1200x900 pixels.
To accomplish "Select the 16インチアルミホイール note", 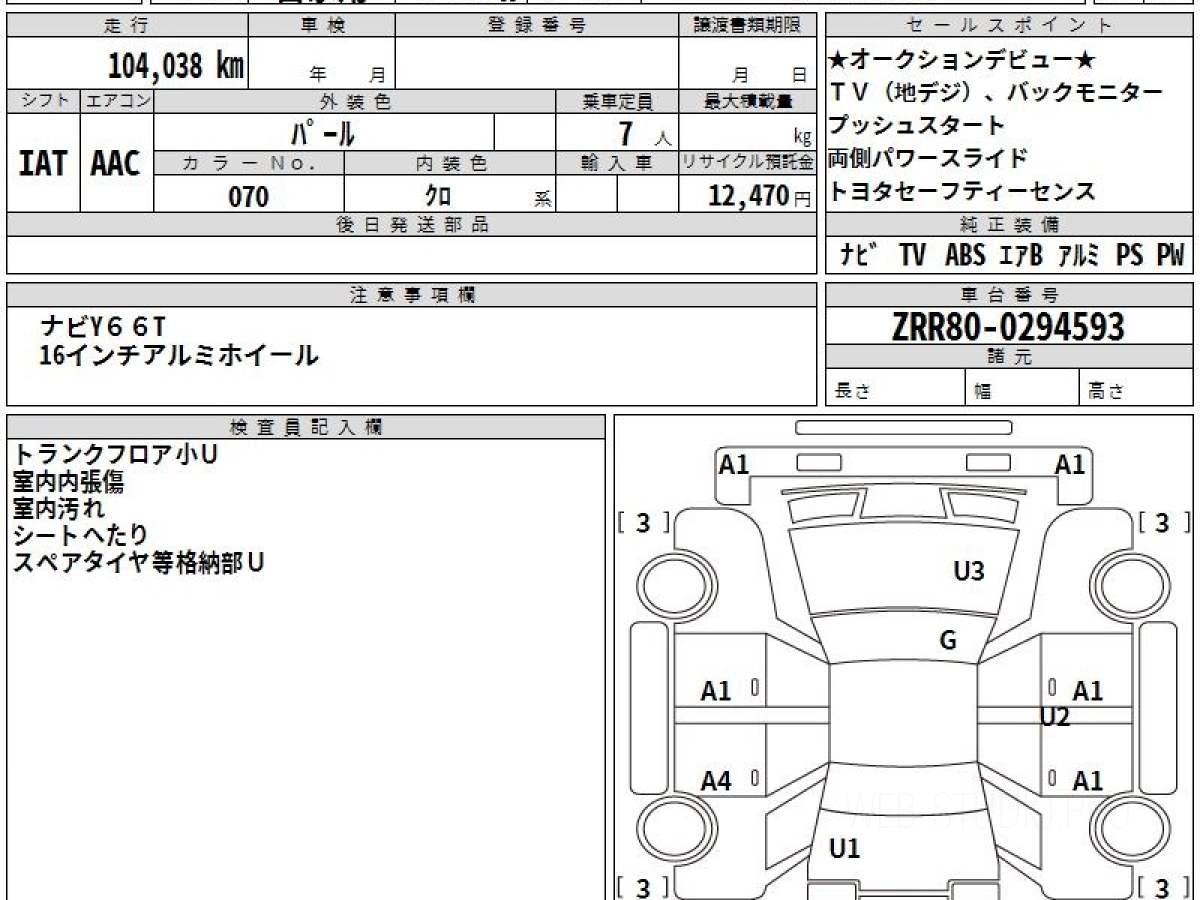I will (x=178, y=354).
